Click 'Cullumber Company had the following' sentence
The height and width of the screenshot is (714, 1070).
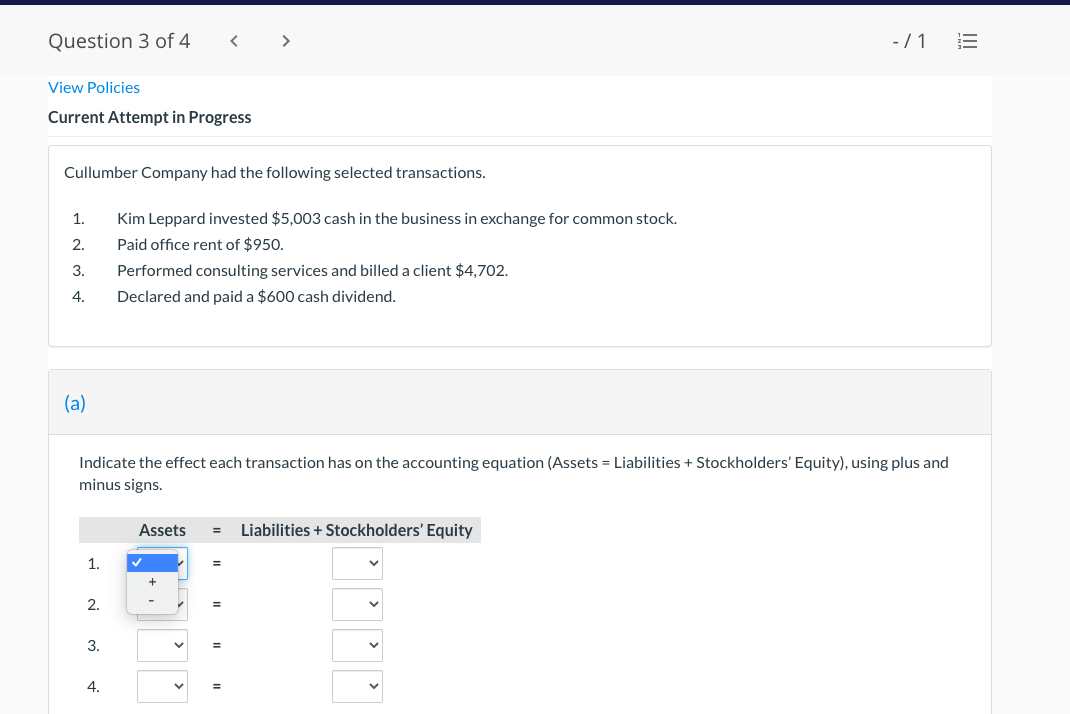pyautogui.click(x=275, y=173)
